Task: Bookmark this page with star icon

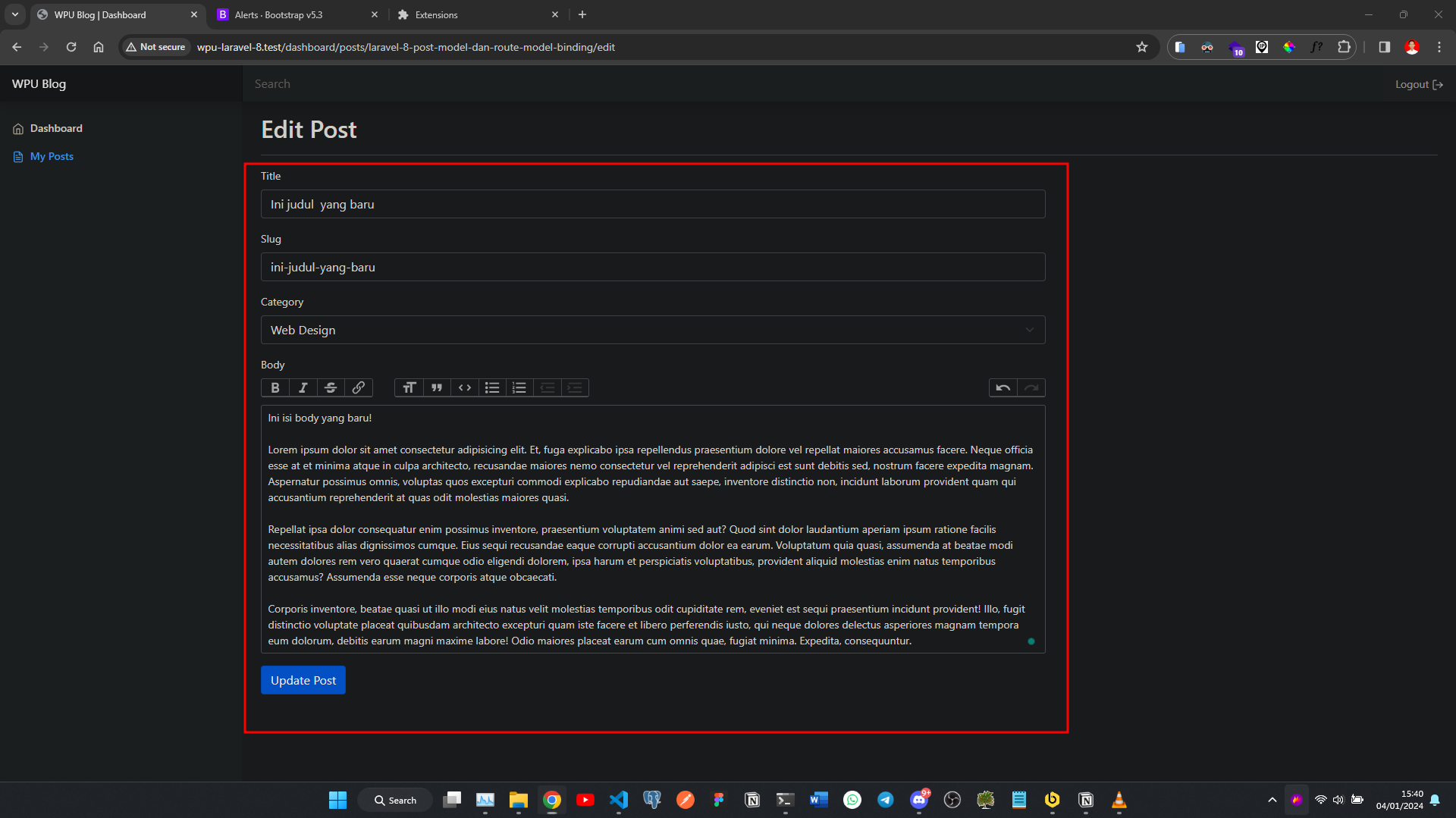Action: (x=1141, y=47)
